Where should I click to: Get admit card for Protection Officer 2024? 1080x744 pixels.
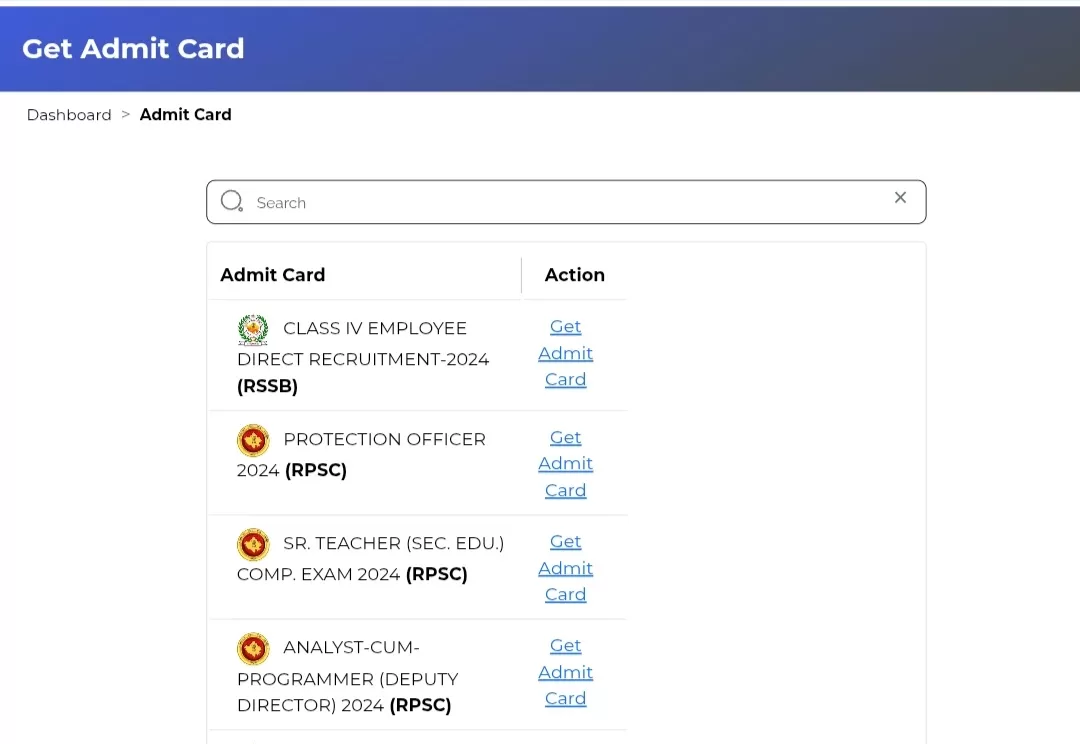[x=565, y=464]
